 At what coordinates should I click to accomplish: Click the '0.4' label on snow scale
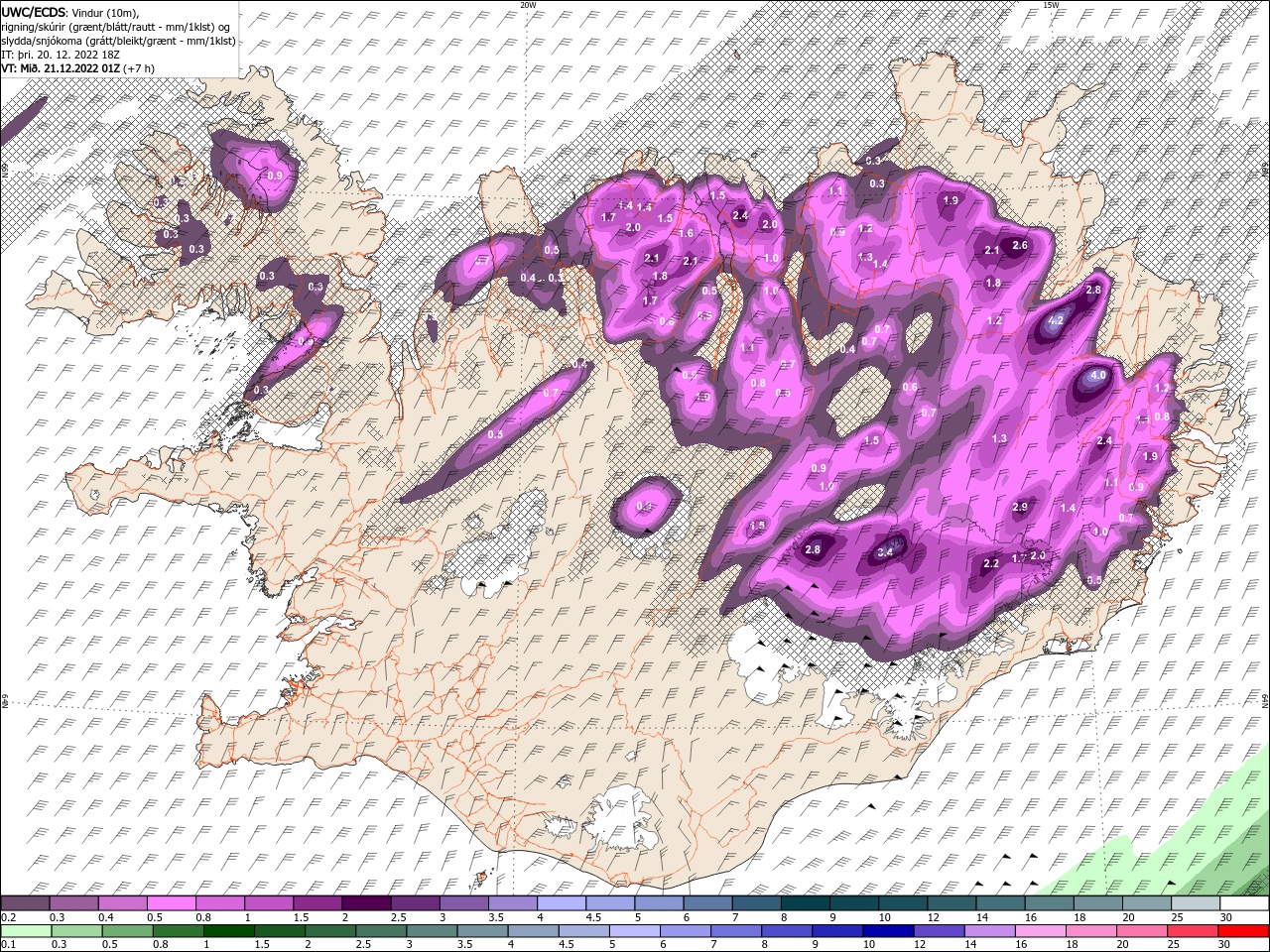[x=106, y=917]
